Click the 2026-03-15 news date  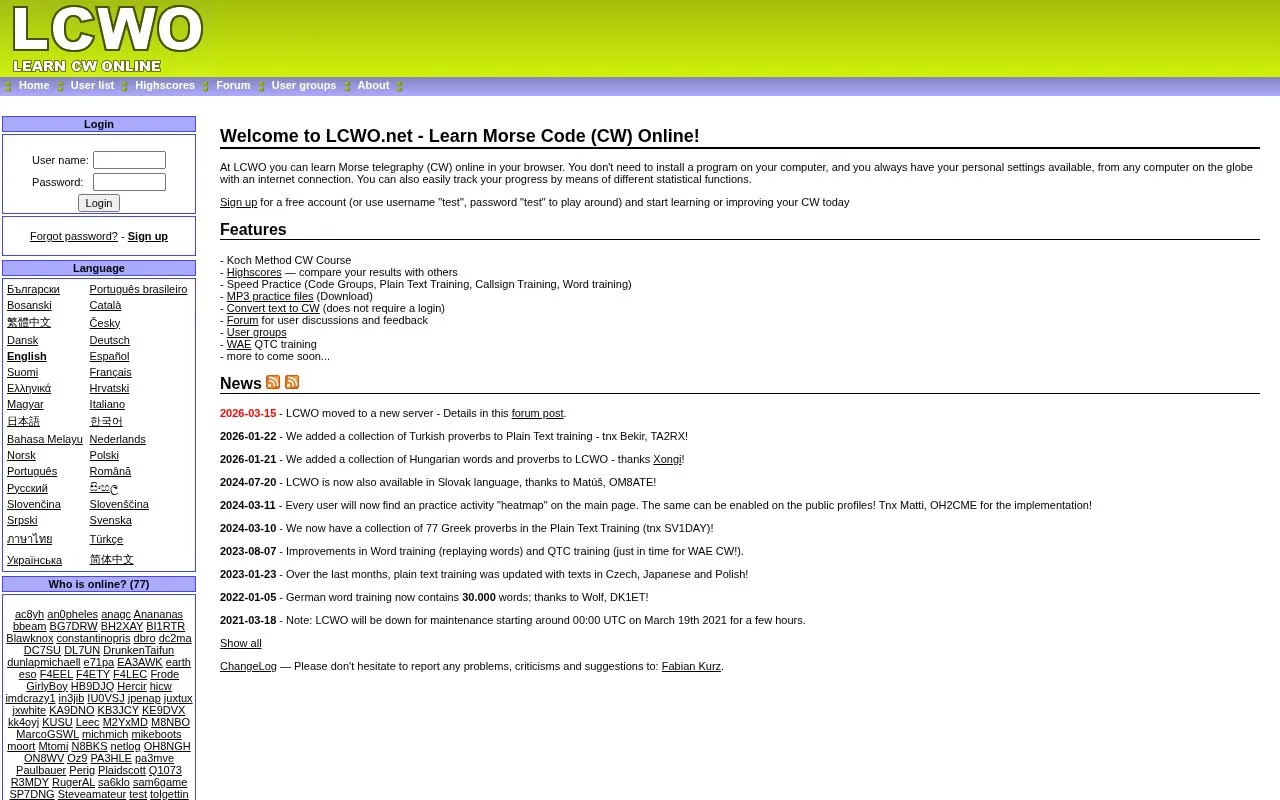pyautogui.click(x=248, y=413)
